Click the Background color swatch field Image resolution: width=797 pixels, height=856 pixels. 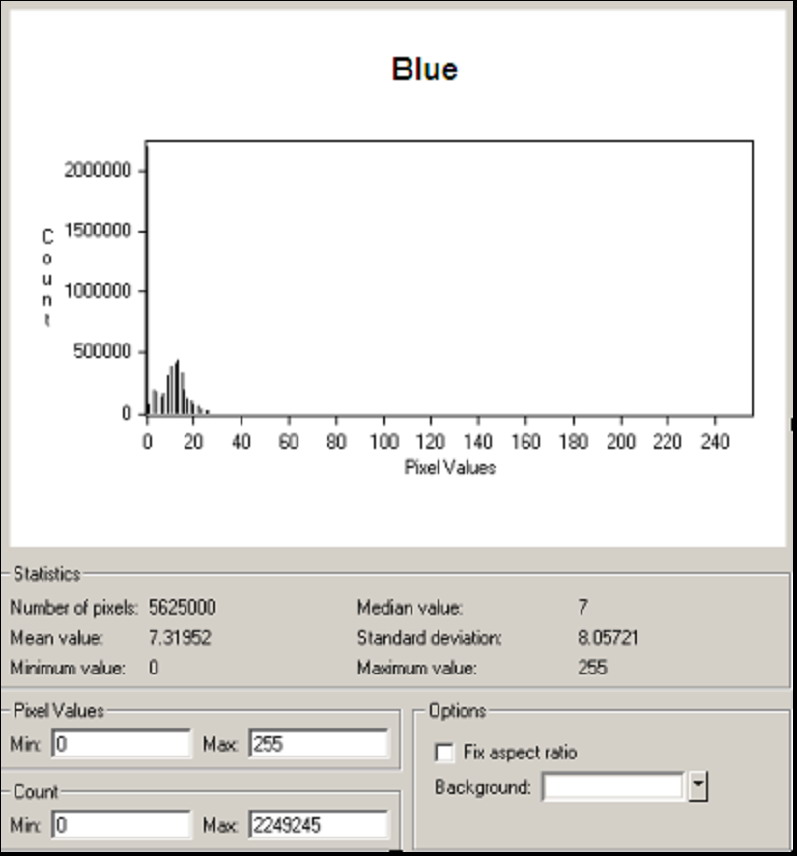click(x=613, y=787)
